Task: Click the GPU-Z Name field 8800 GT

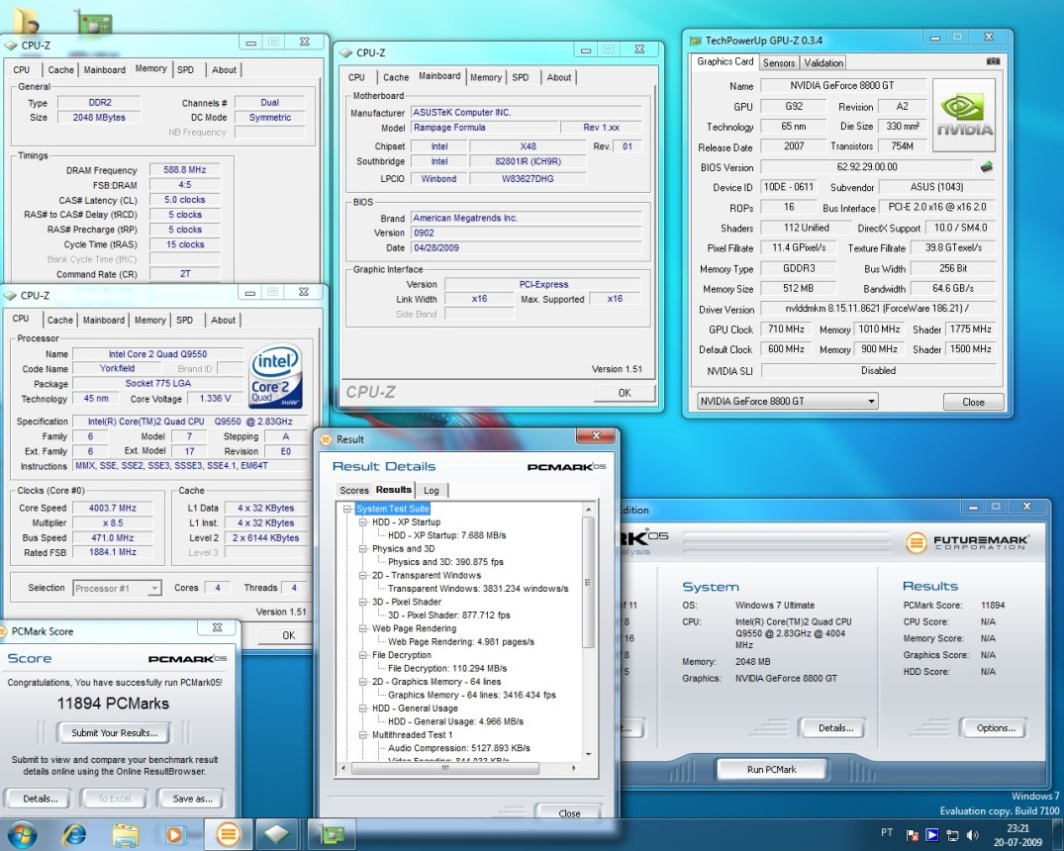Action: pos(842,86)
